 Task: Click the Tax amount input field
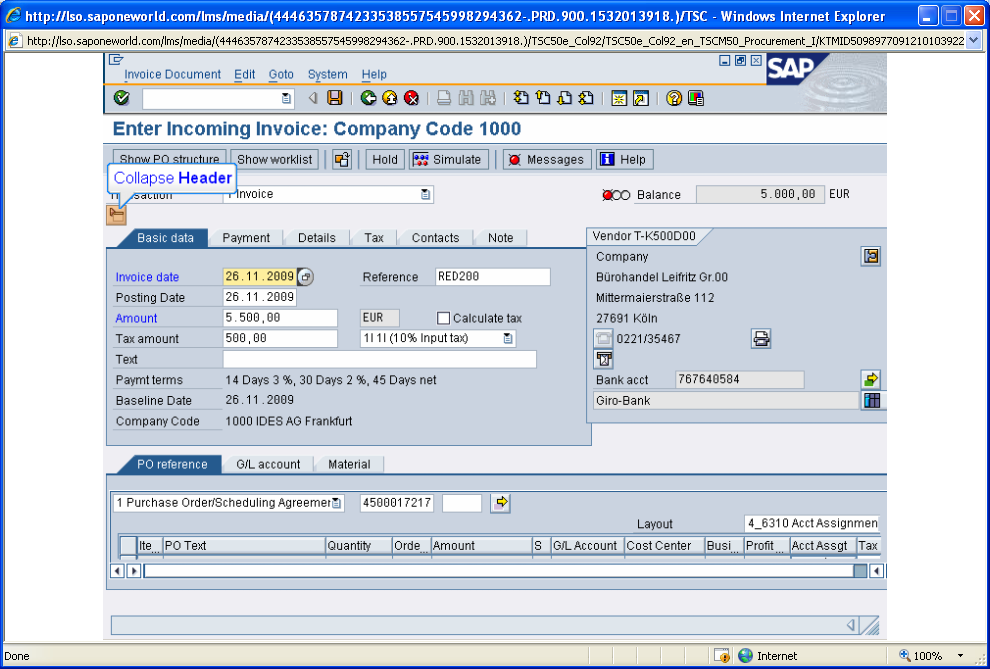tap(280, 338)
